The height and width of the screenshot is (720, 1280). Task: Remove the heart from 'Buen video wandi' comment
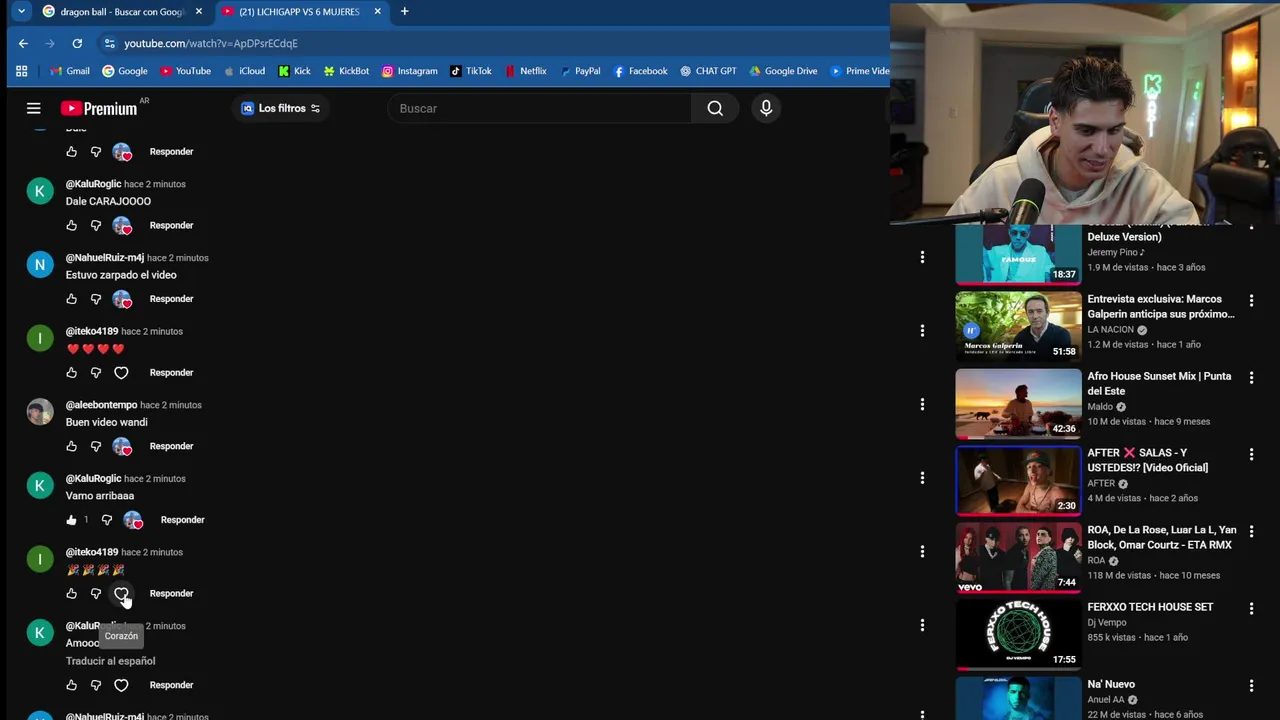[x=122, y=446]
